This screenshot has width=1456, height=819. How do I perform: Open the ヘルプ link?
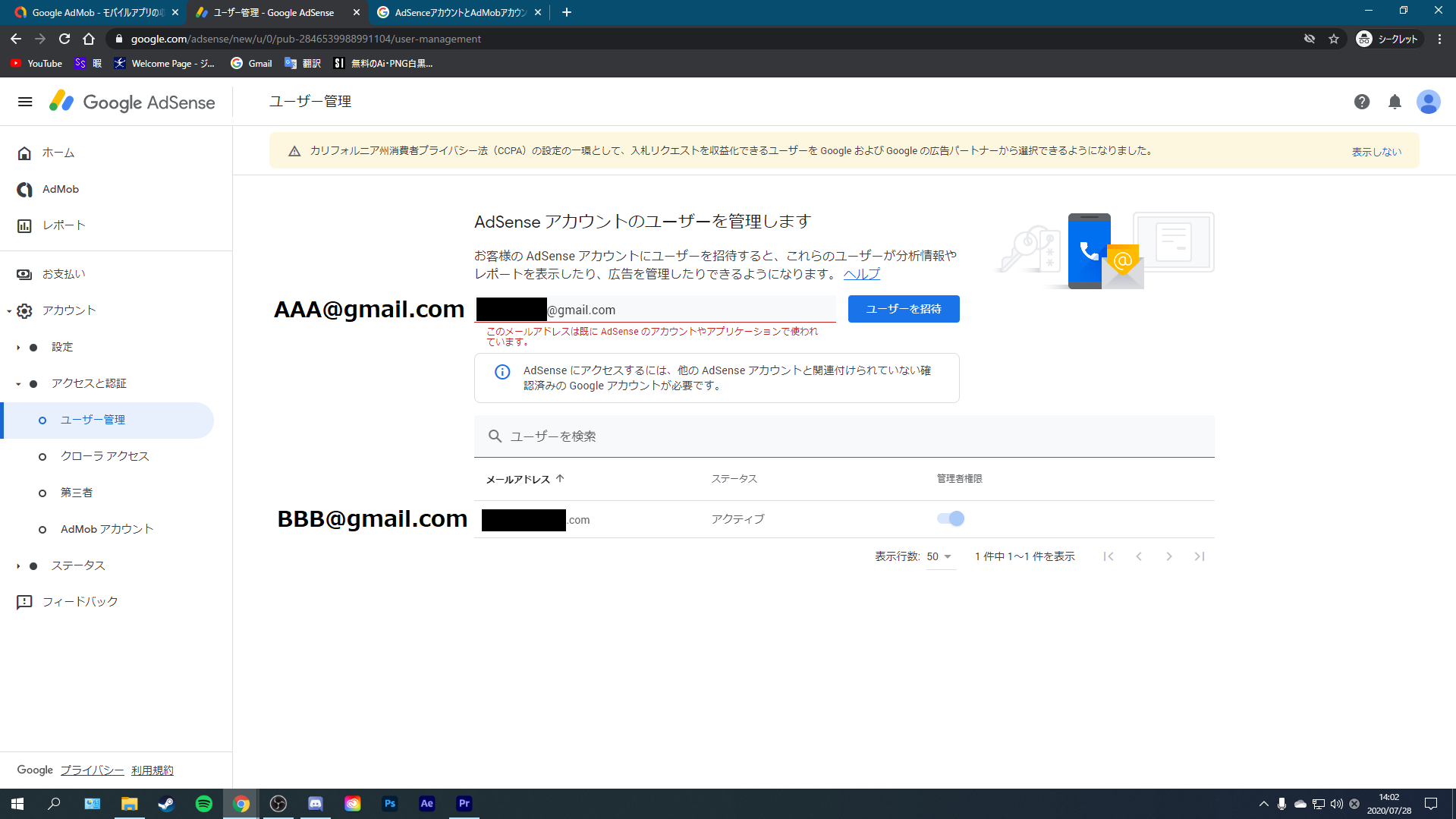[x=862, y=274]
